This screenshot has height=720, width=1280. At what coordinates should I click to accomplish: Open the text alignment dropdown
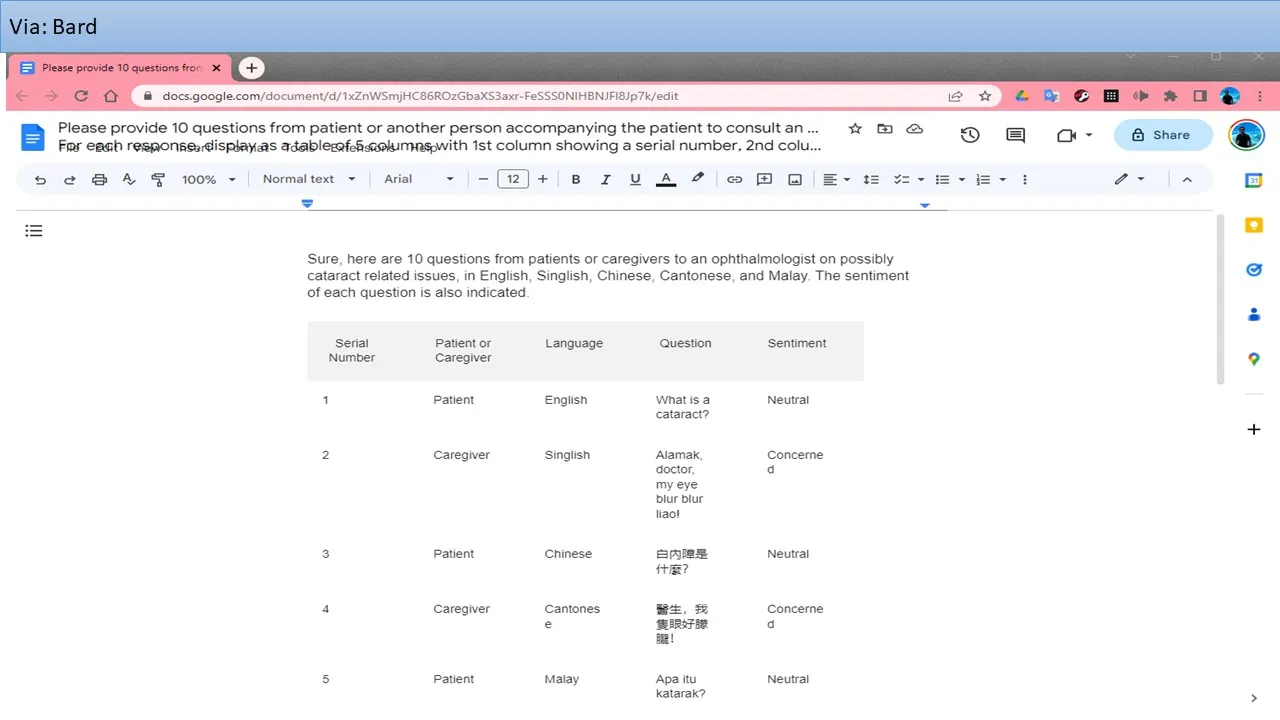point(836,179)
